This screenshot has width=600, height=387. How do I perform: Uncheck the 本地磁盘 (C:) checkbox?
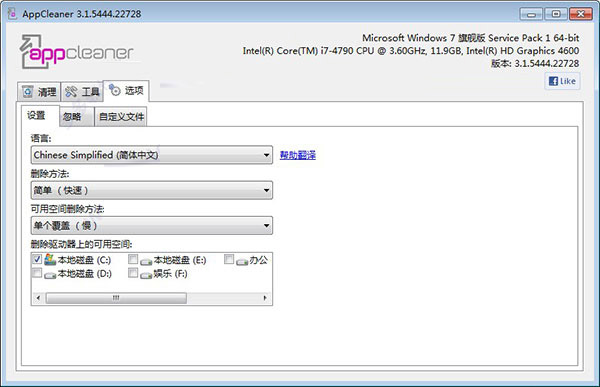[37, 260]
